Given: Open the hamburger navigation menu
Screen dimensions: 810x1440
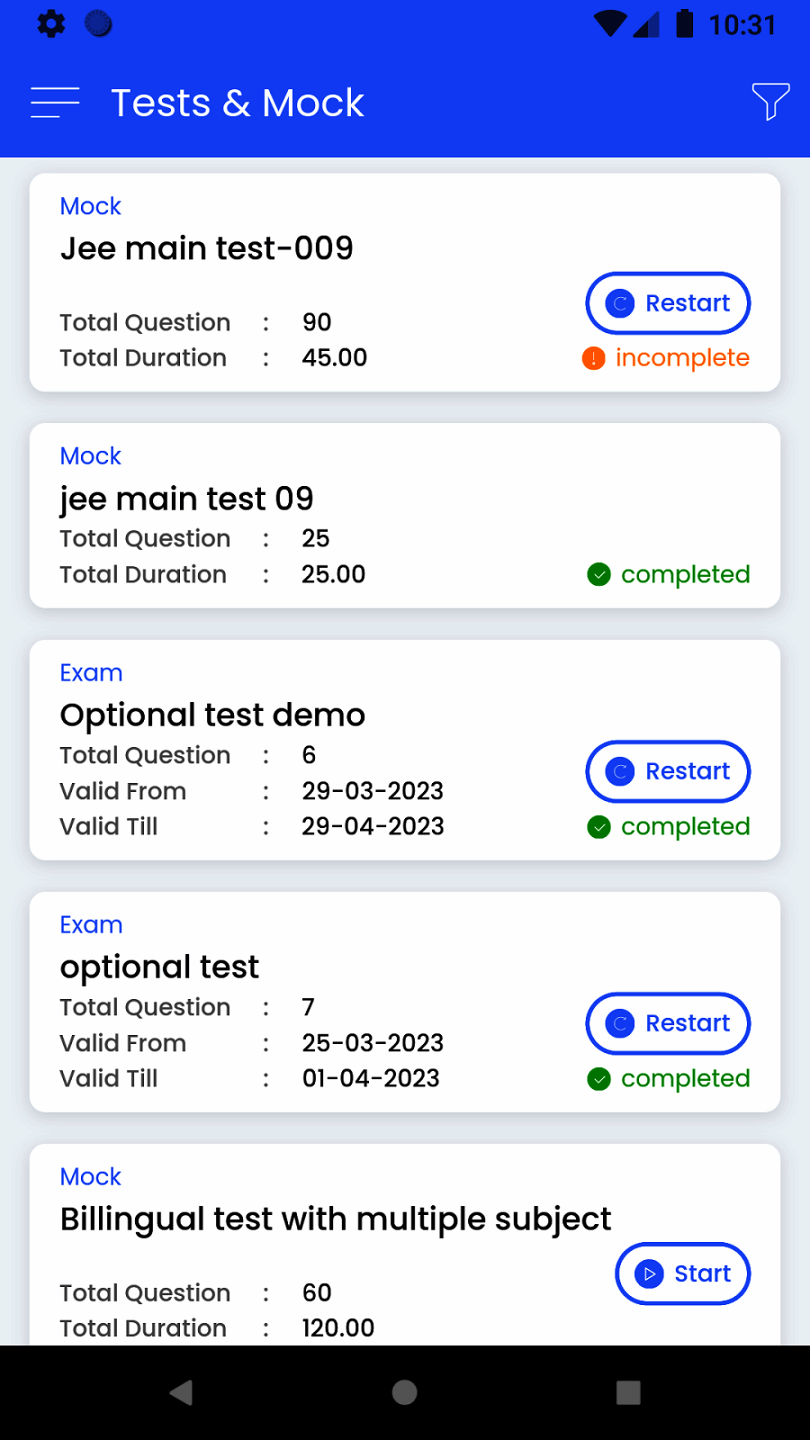Looking at the screenshot, I should (55, 103).
